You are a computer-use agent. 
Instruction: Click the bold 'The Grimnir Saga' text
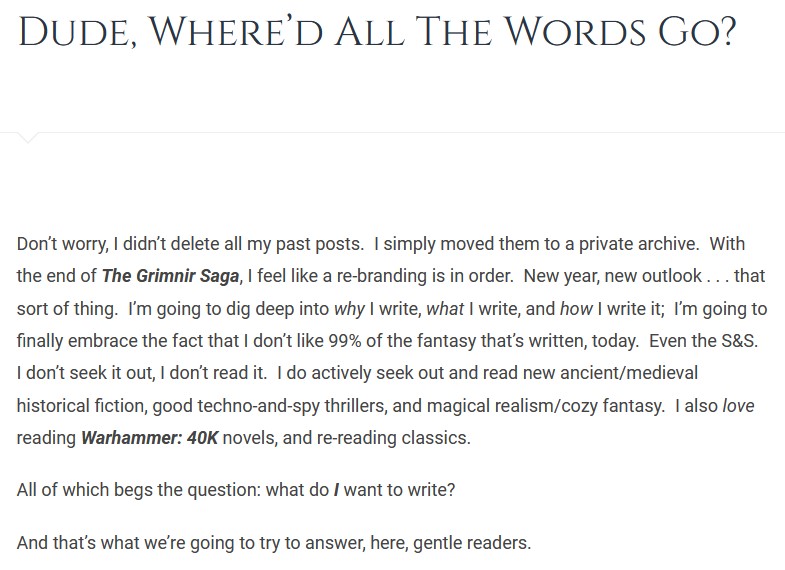pos(170,276)
